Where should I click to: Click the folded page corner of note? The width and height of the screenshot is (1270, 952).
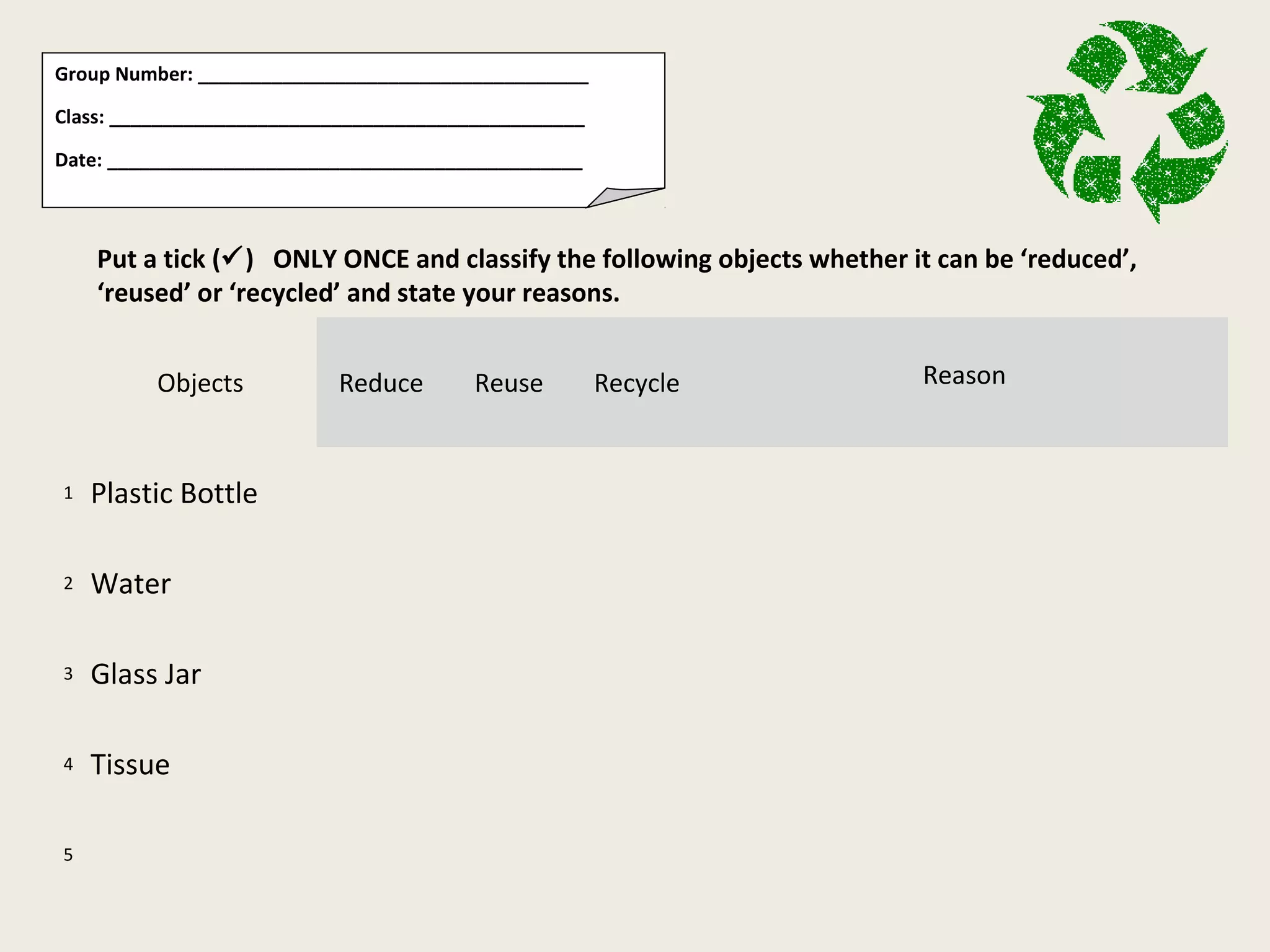tap(625, 197)
